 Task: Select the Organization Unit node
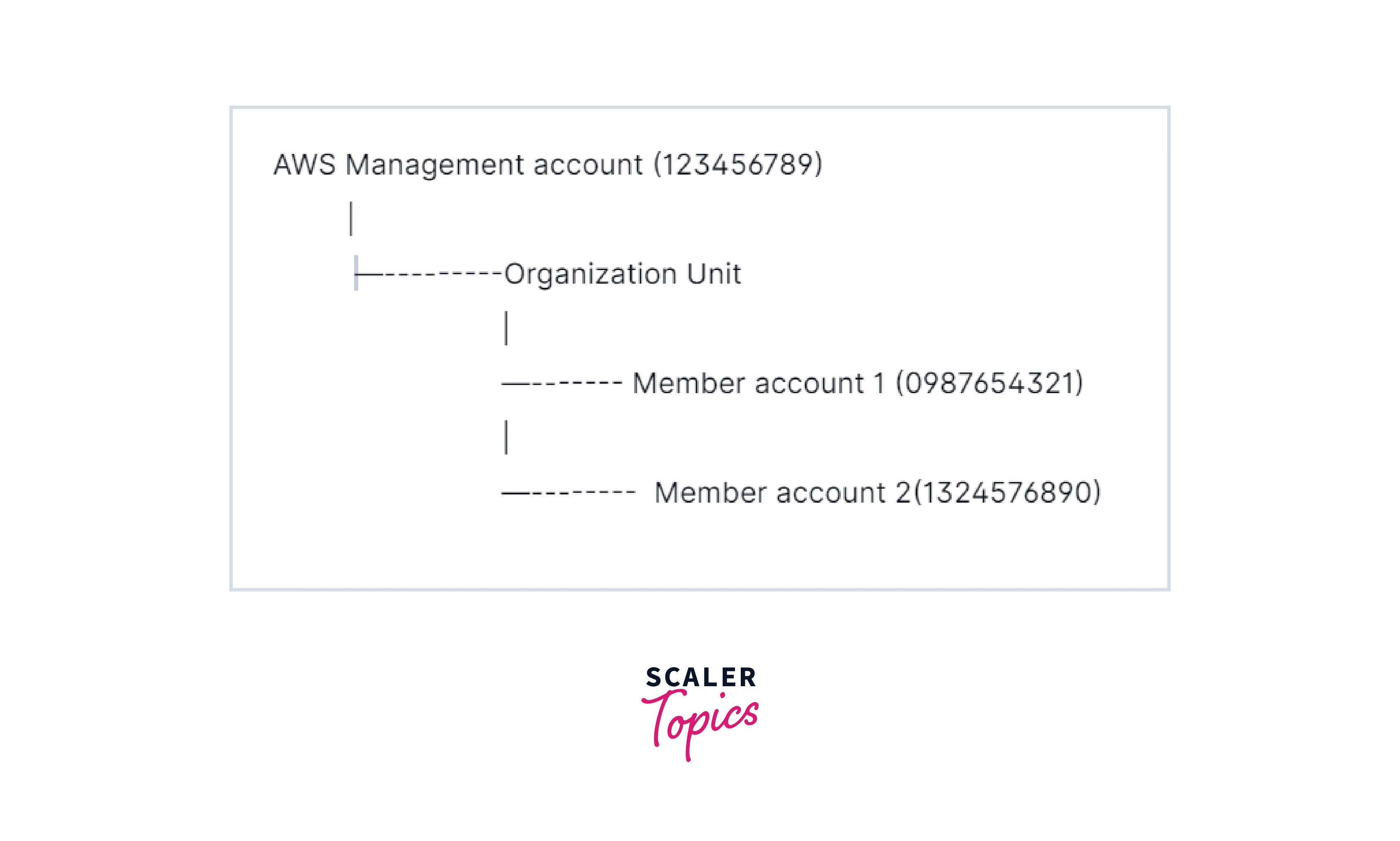(x=622, y=274)
